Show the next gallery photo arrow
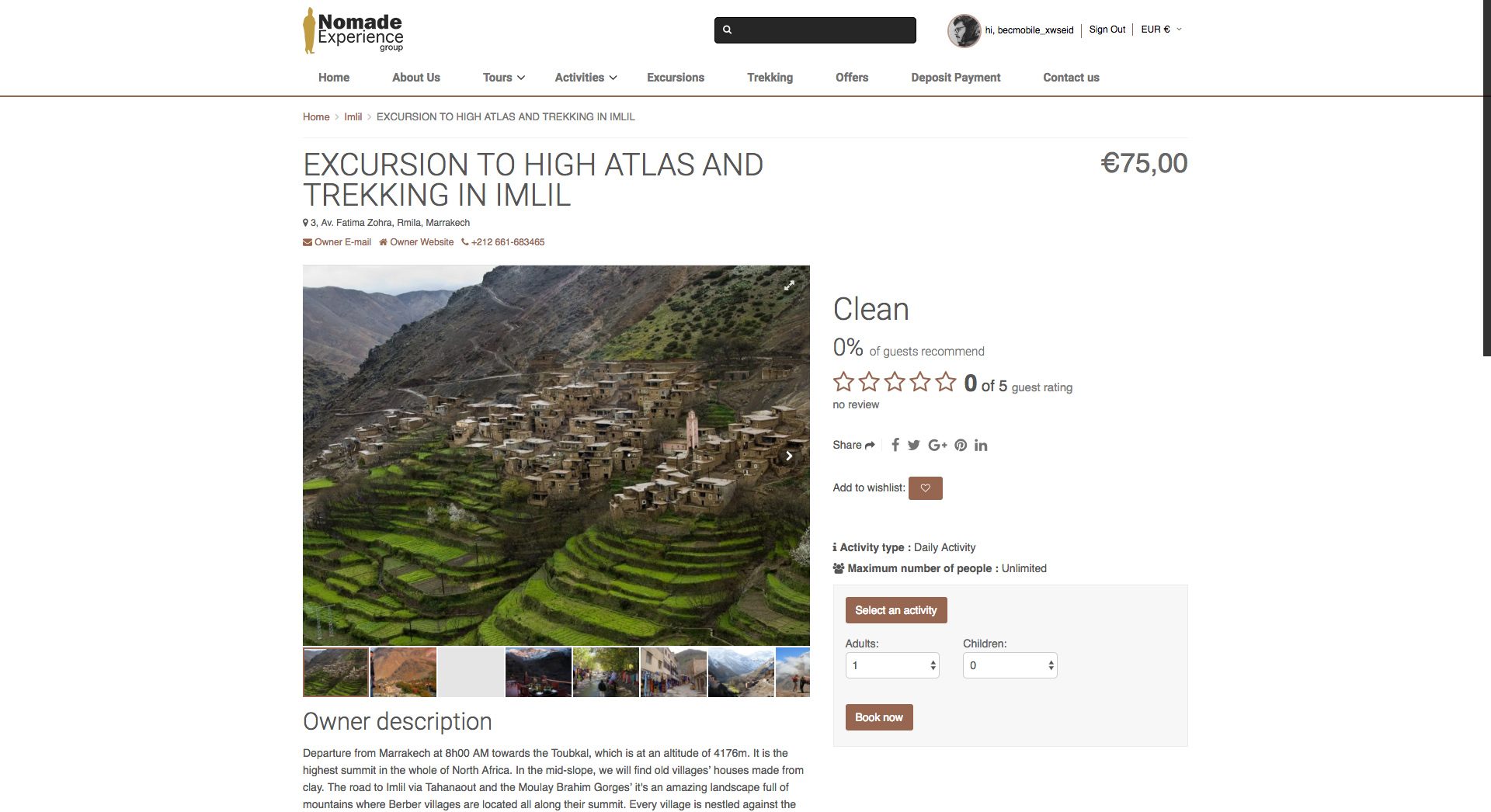Screen dimensions: 1491x812 pyautogui.click(x=789, y=456)
